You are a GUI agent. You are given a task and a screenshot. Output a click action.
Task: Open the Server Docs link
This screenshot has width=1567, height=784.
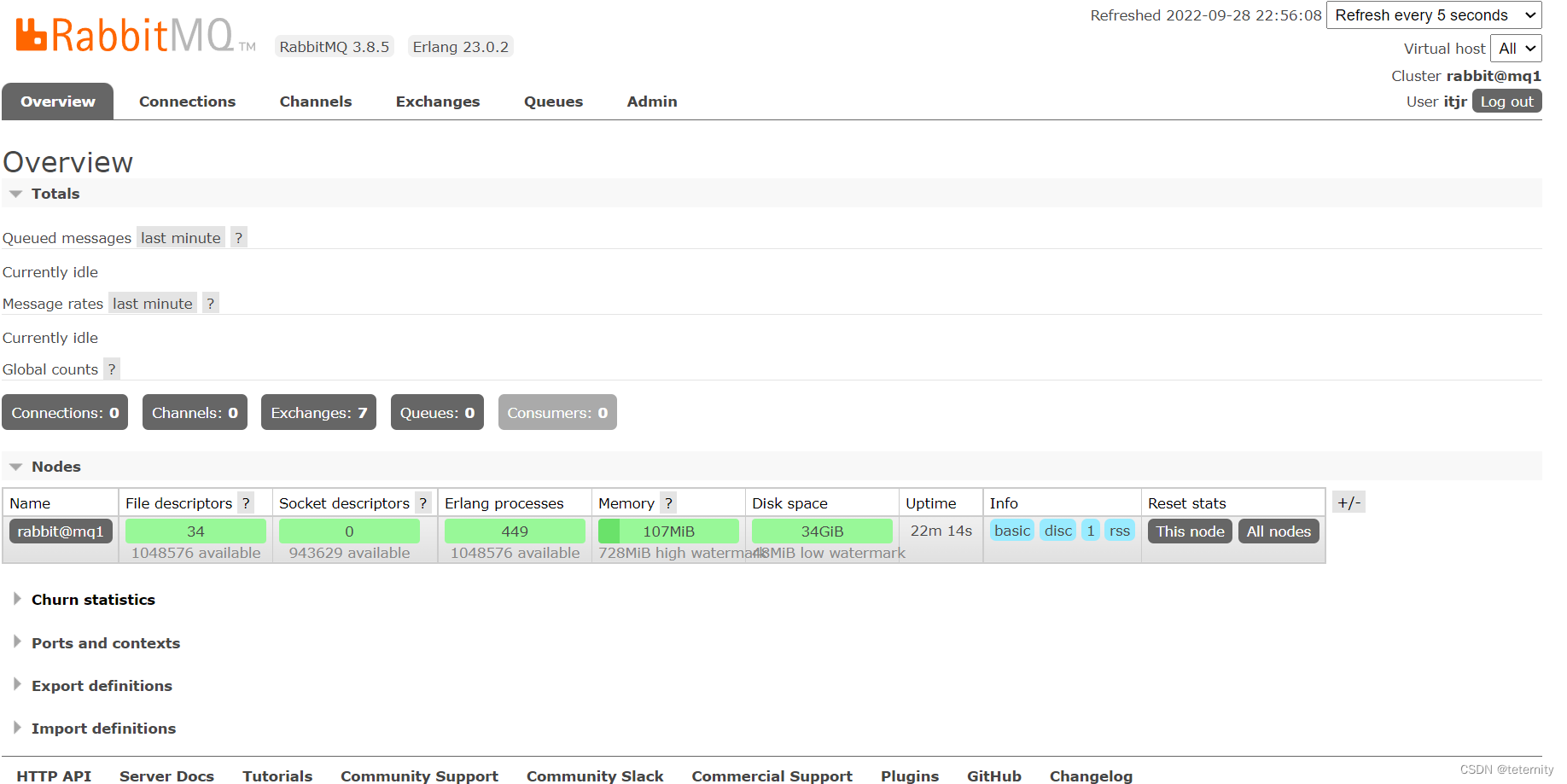coord(166,776)
